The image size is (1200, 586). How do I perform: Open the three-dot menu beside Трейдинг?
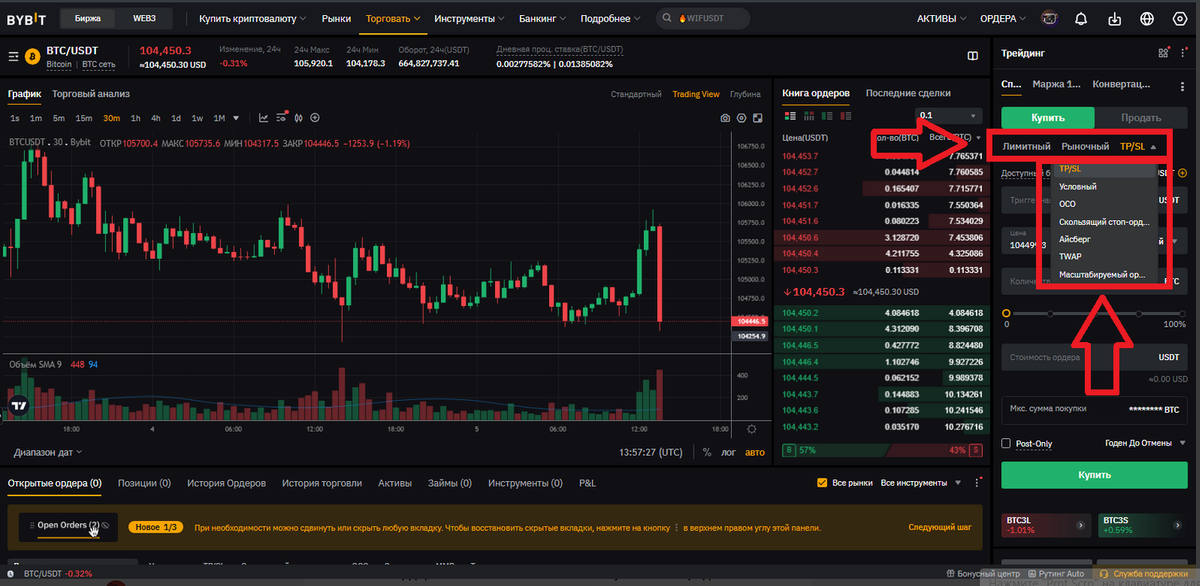click(x=1185, y=53)
